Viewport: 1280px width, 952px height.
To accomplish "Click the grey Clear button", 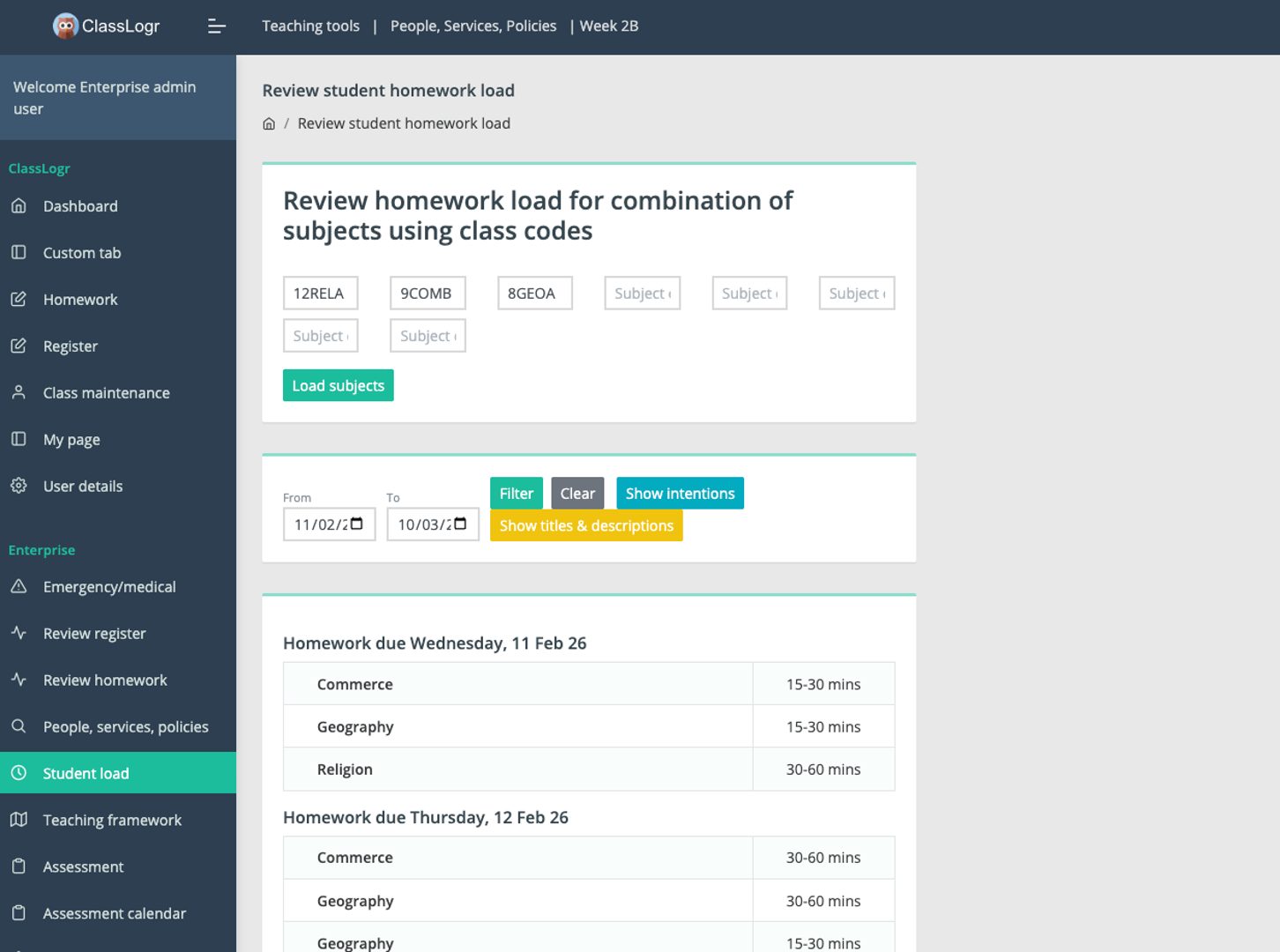I will click(x=577, y=494).
